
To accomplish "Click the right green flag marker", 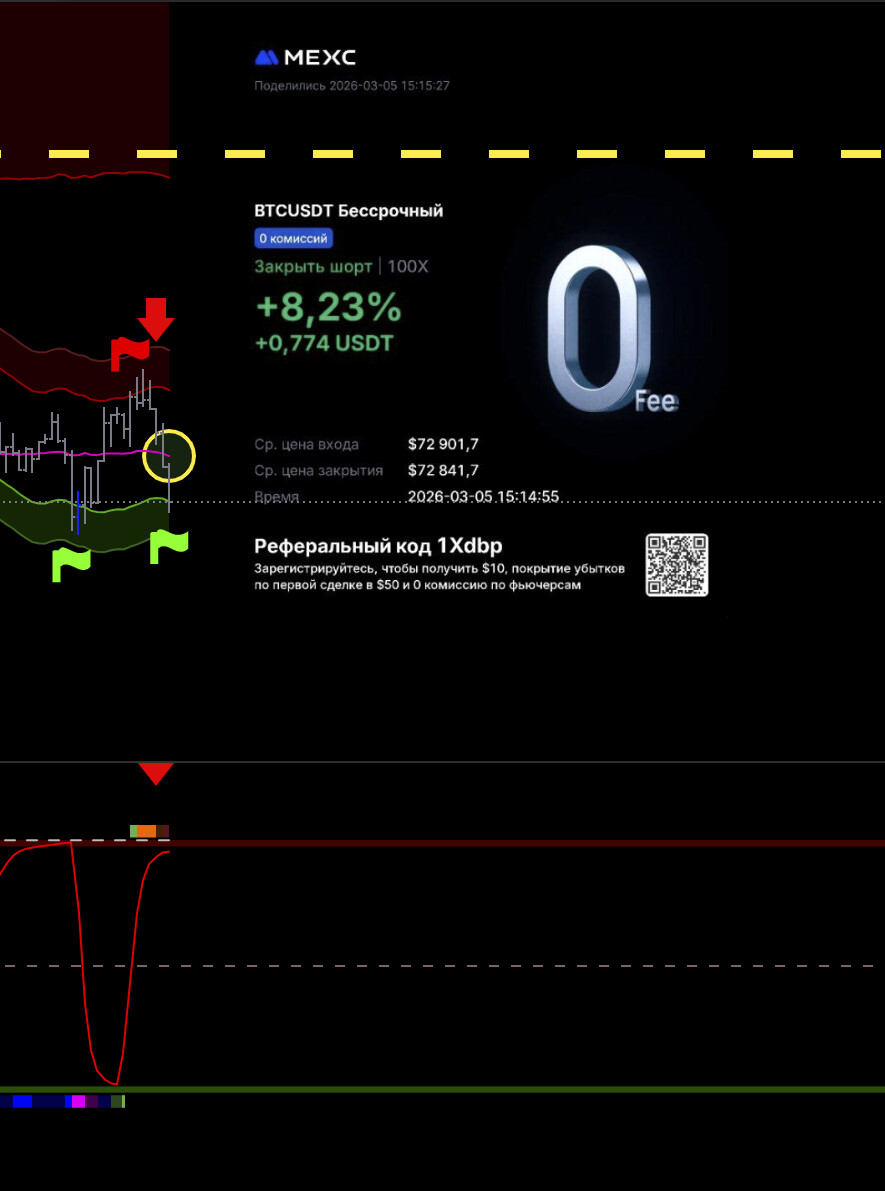I will (169, 547).
